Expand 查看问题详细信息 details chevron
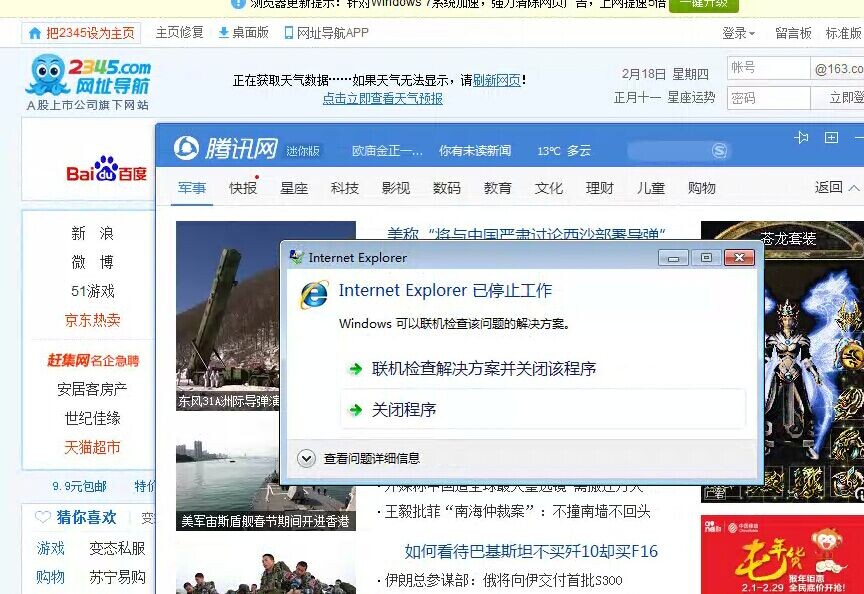Screen dimensions: 864x594 (306, 458)
